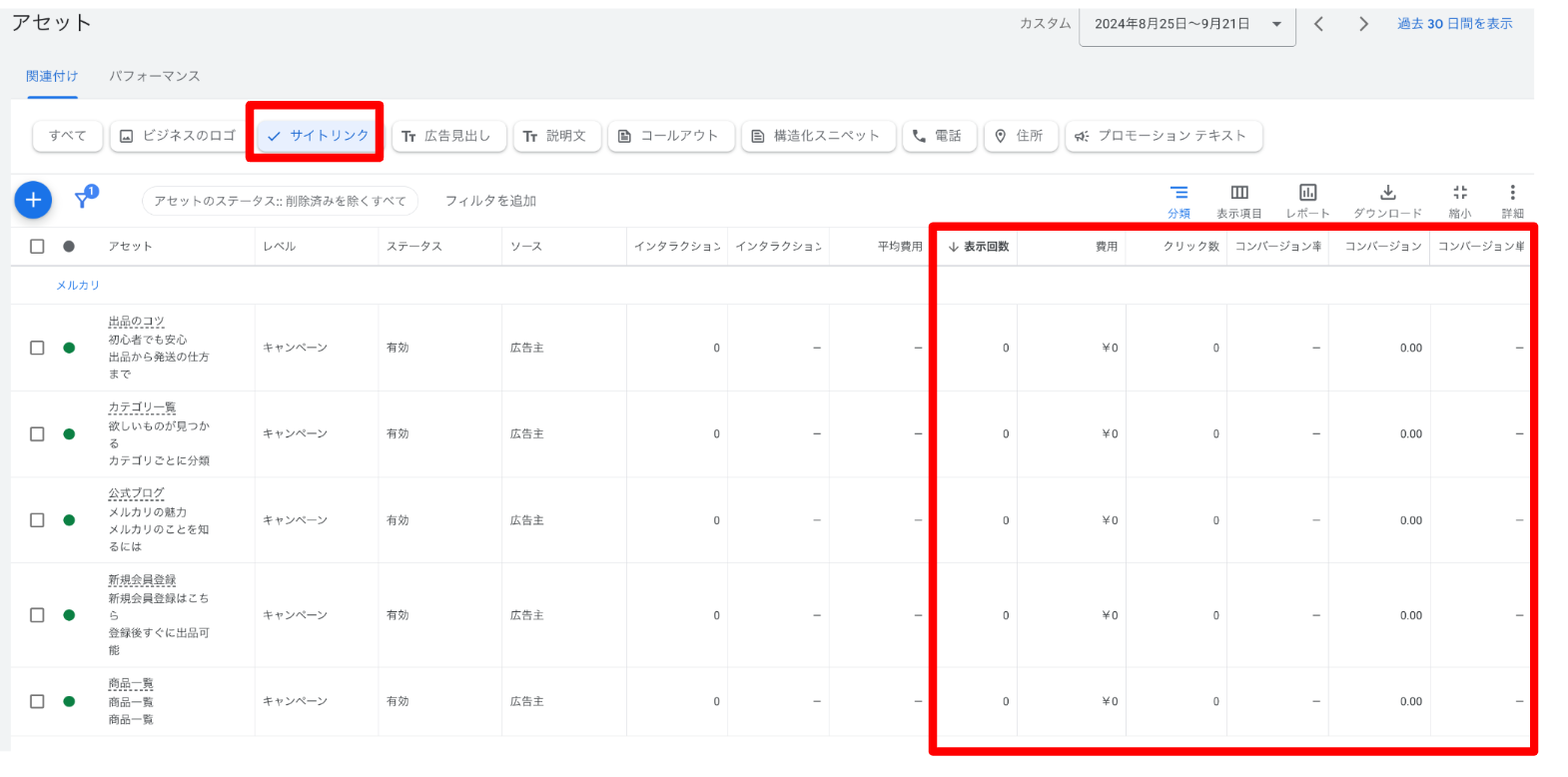The image size is (1568, 777).
Task: Open the 表示項目 columns icon
Action: pos(1238,193)
